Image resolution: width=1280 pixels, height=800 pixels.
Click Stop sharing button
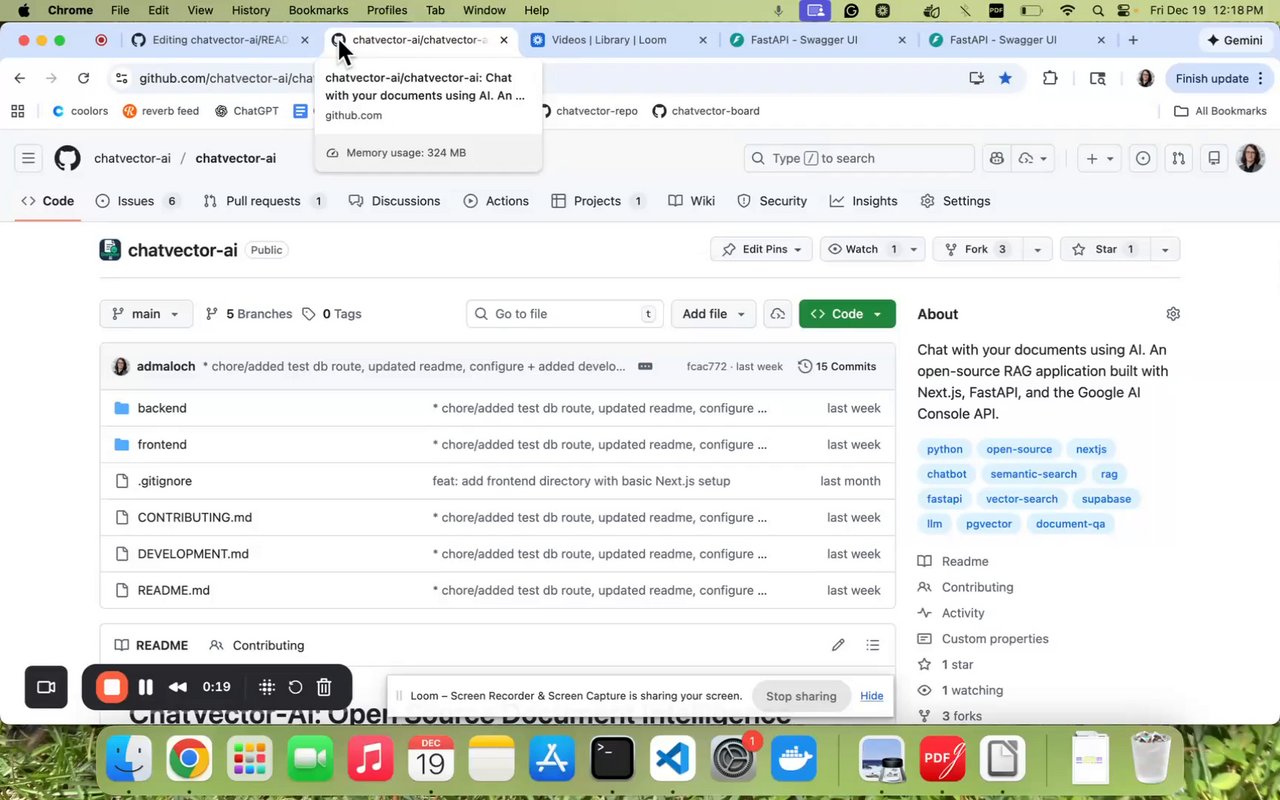(x=801, y=696)
